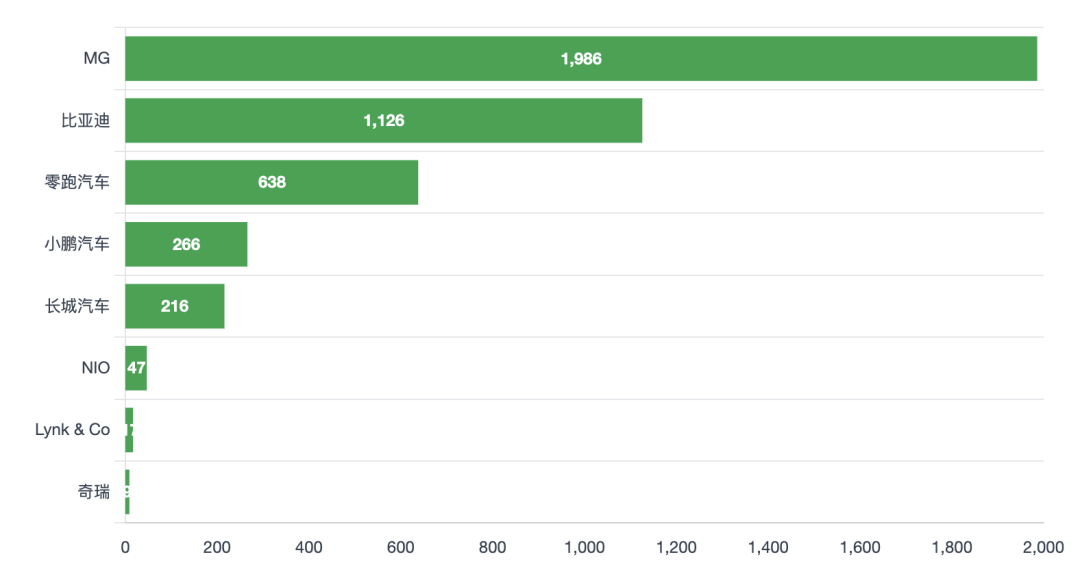Select the 零跑汽车 axis label

[77, 183]
